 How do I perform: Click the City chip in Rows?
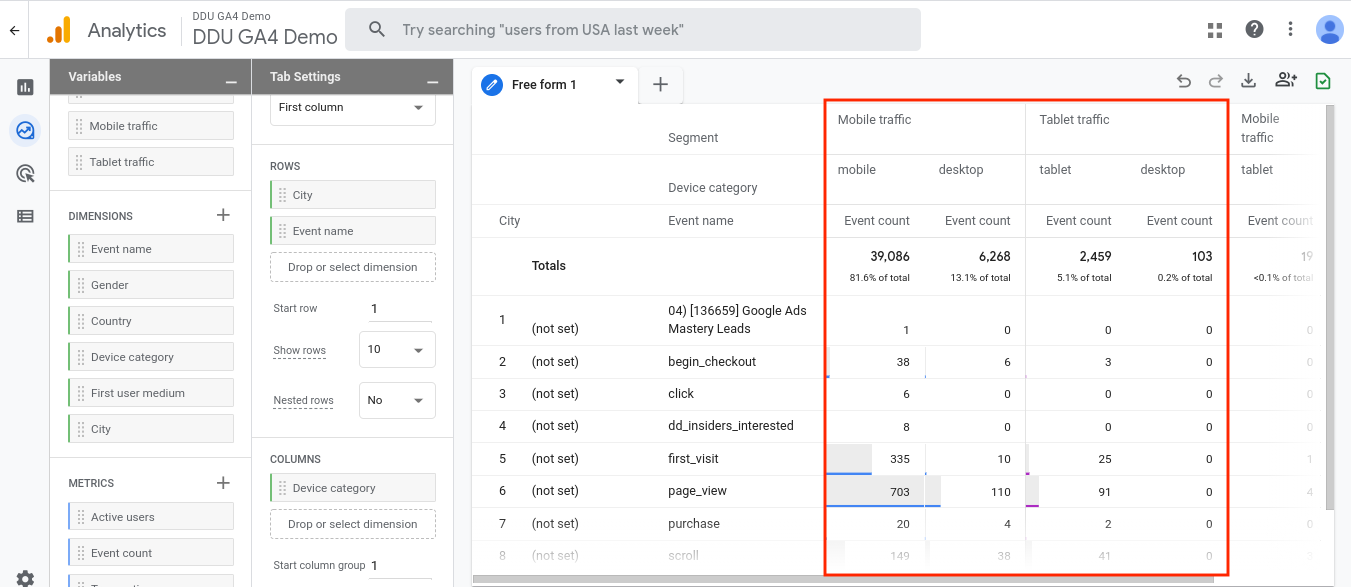[x=353, y=195]
